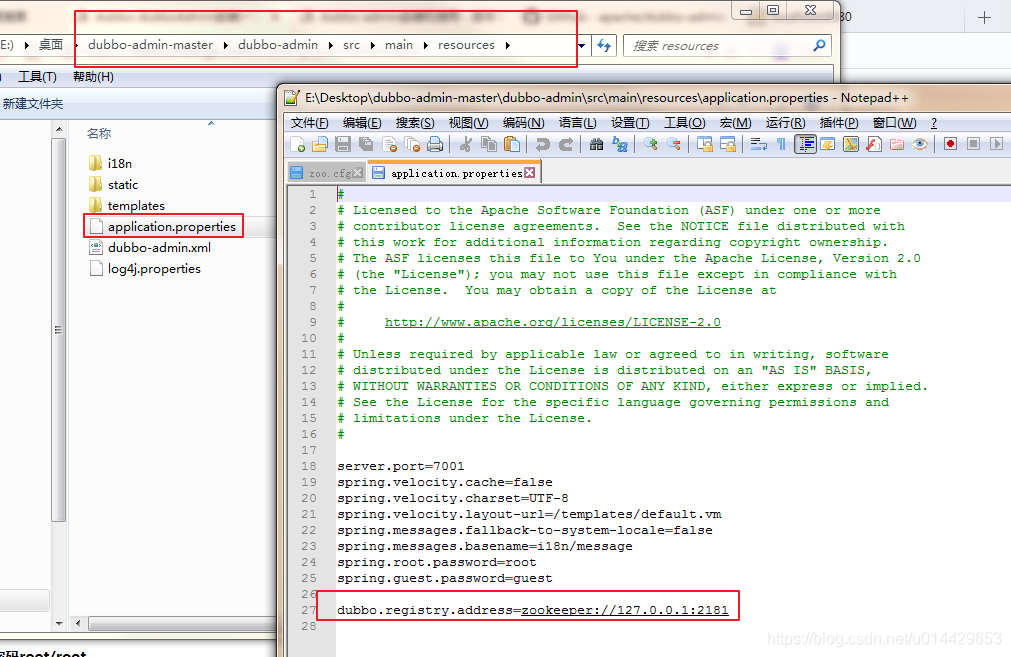Open the 编辑(E) menu
This screenshot has width=1011, height=657.
[362, 123]
